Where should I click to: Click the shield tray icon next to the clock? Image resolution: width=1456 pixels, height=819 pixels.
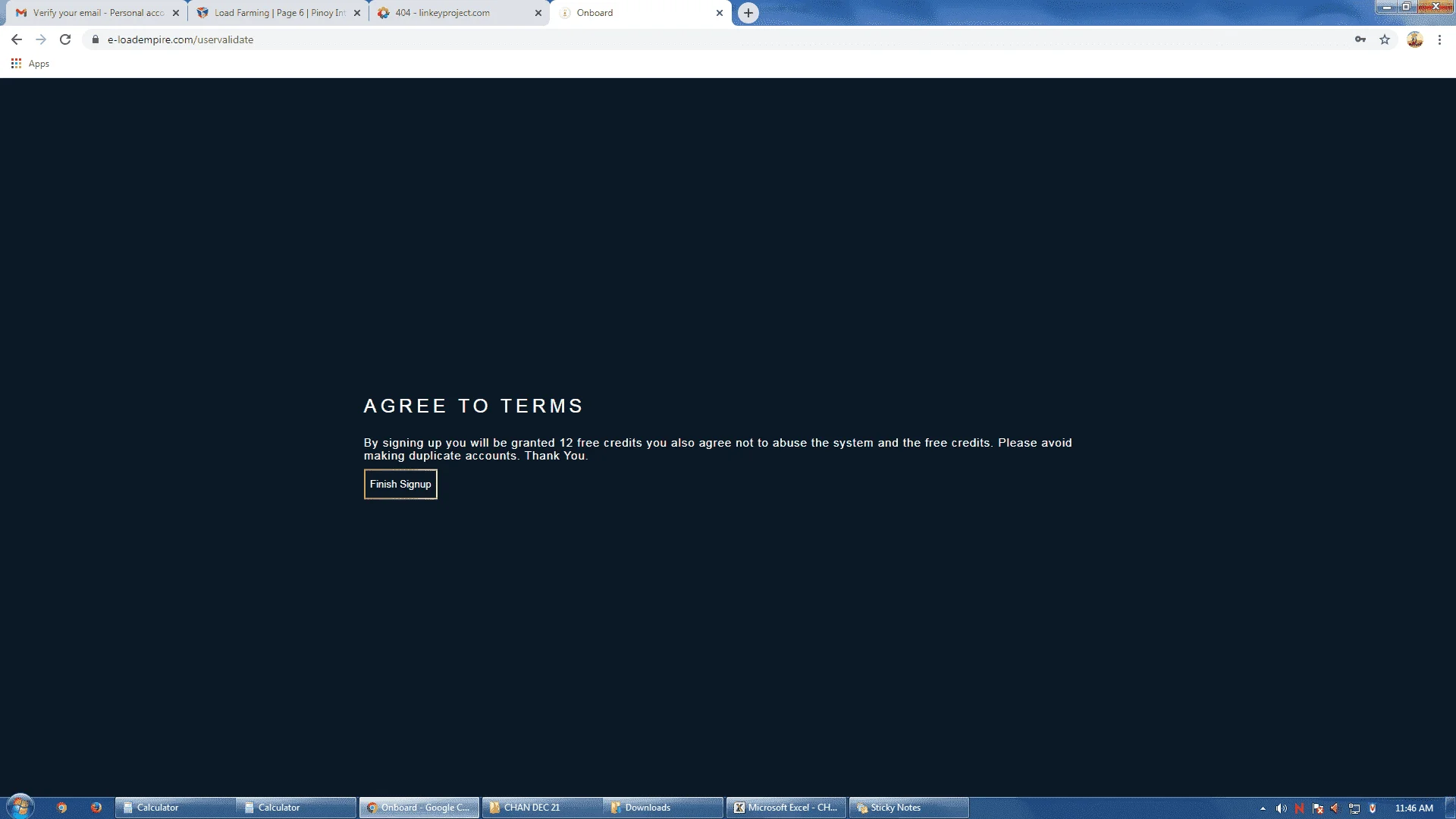[1373, 808]
